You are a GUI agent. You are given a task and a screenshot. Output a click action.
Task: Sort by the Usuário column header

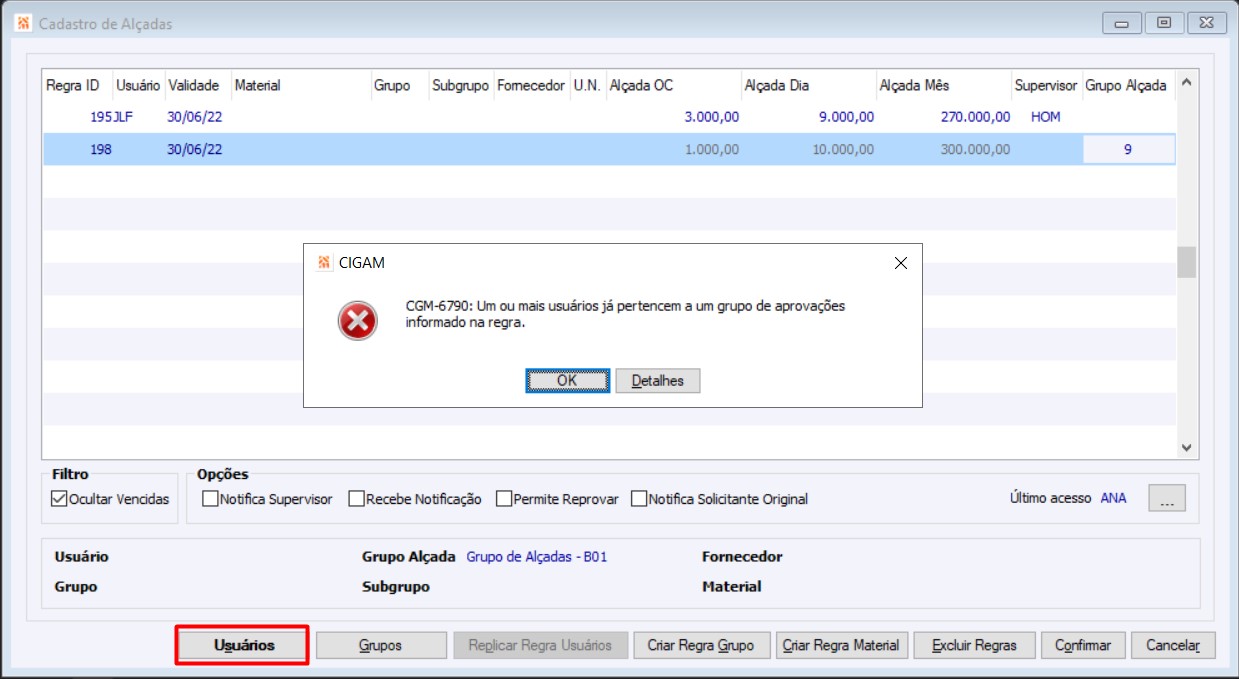point(137,86)
